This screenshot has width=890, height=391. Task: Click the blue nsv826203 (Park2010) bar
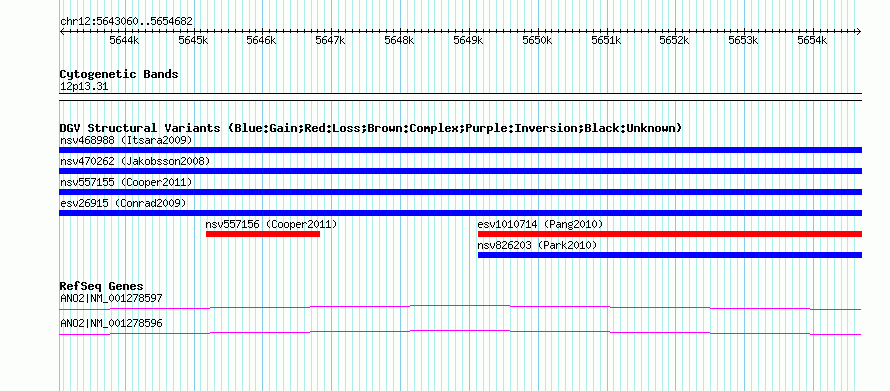pos(670,255)
